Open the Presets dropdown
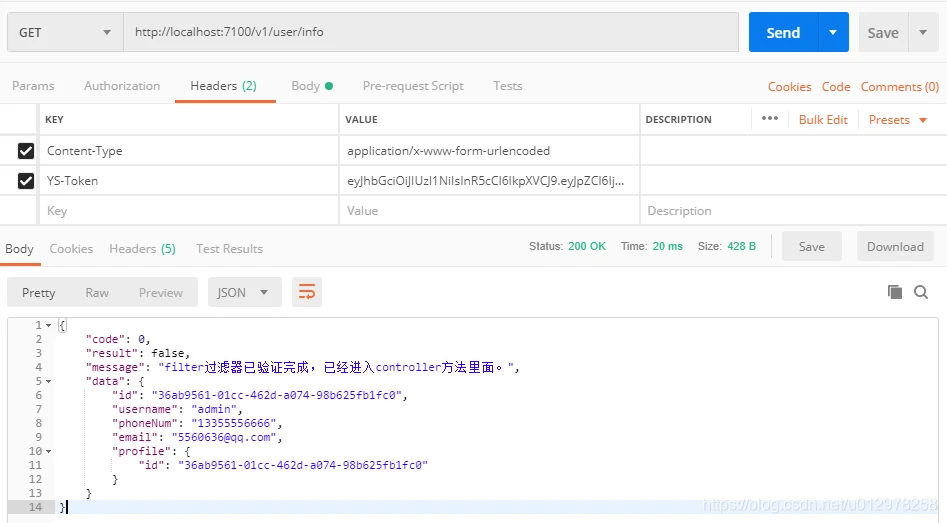The height and width of the screenshot is (523, 947). click(x=897, y=120)
